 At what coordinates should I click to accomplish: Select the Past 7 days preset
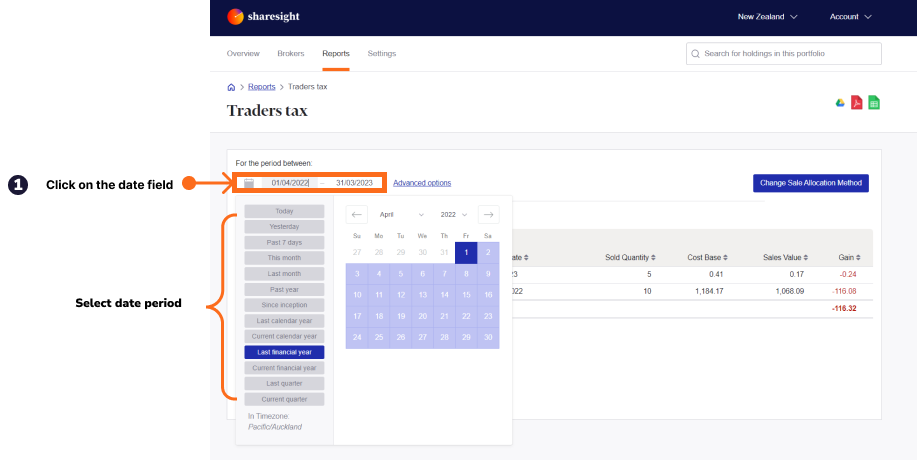click(284, 243)
